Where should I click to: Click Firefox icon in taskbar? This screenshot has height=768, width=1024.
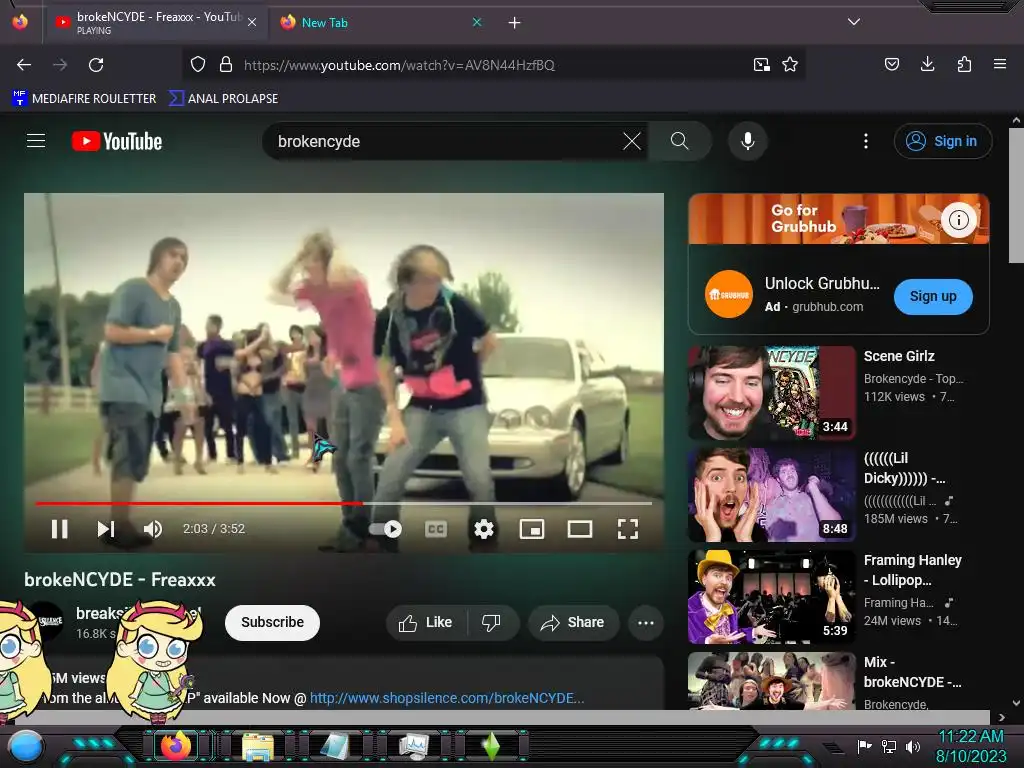point(175,746)
